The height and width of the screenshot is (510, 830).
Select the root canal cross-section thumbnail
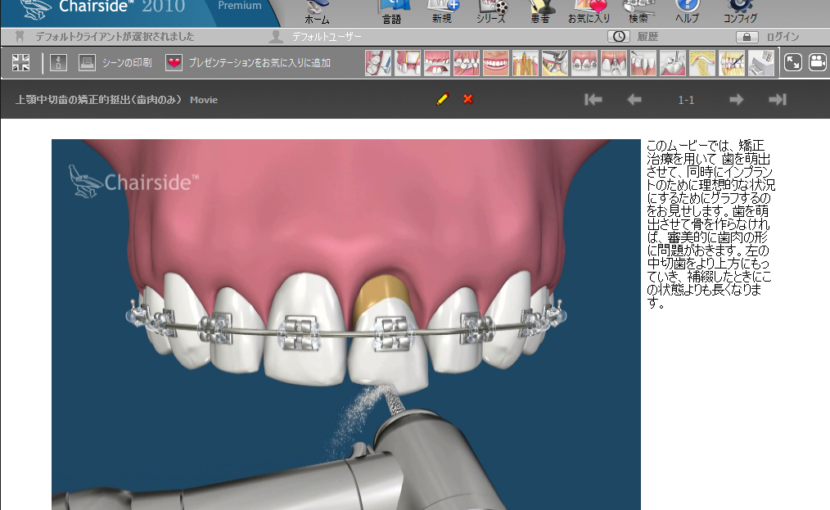525,62
